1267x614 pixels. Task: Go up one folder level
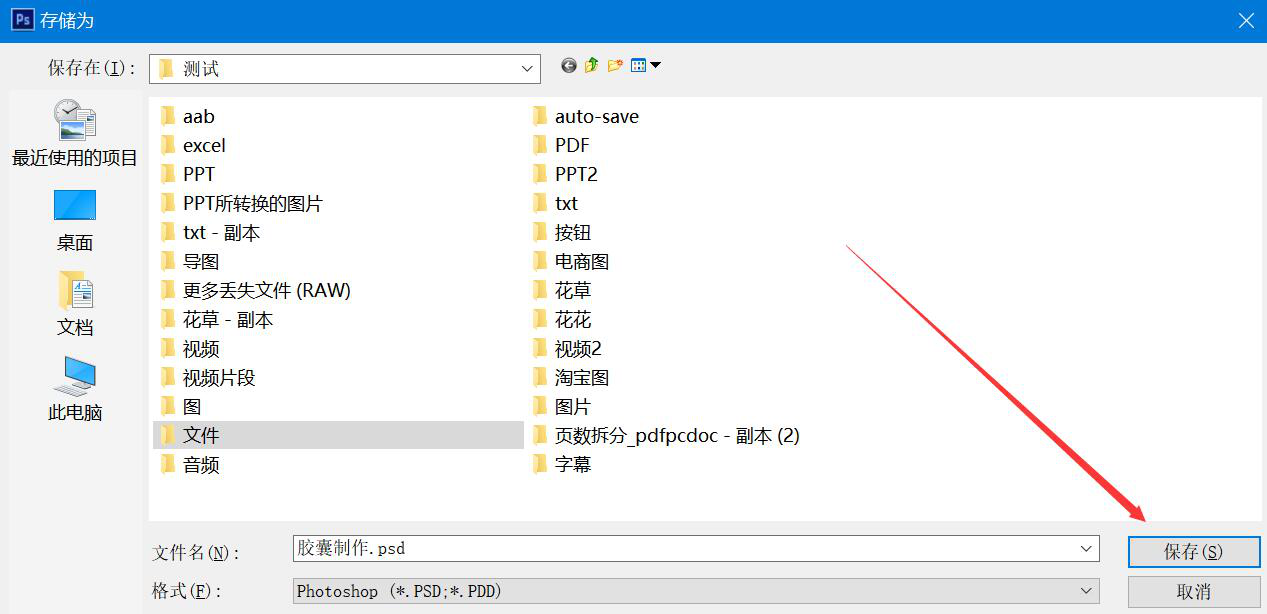click(x=592, y=66)
